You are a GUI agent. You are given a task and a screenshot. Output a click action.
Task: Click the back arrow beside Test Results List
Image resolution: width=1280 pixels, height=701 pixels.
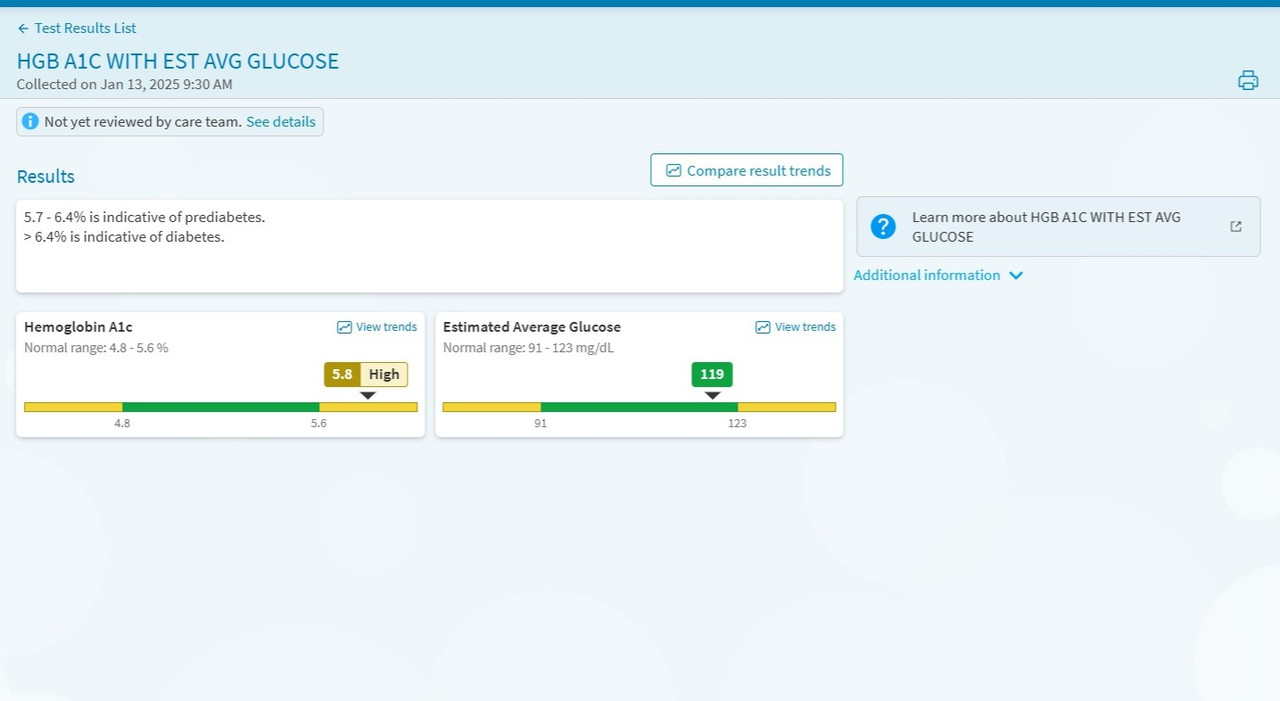[23, 29]
